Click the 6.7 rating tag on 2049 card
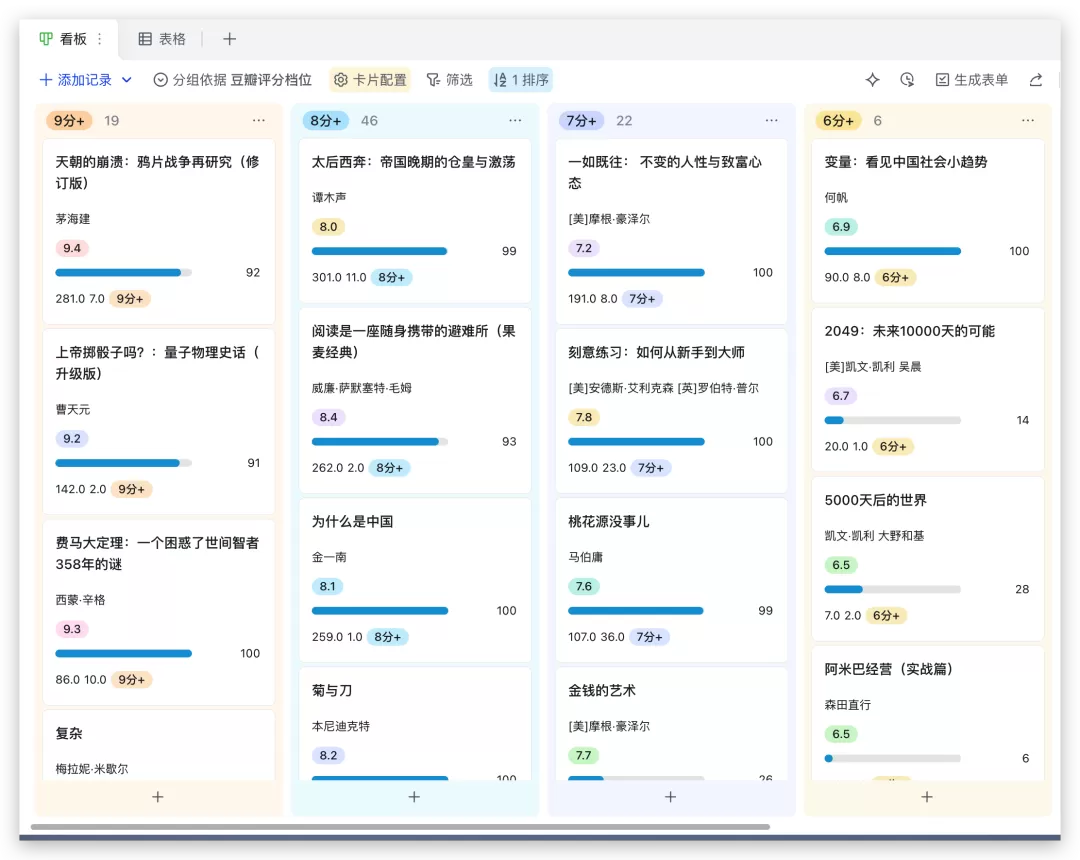This screenshot has height=860, width=1080. [x=840, y=396]
